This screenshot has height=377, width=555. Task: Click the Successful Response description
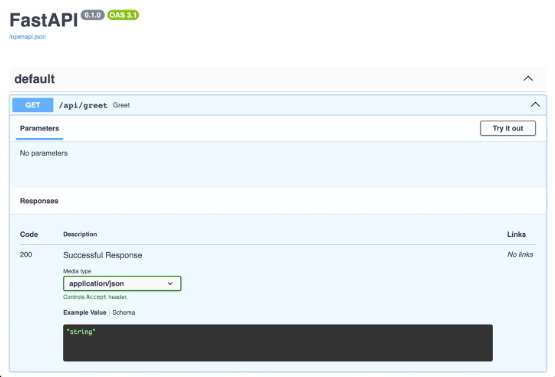coord(103,255)
